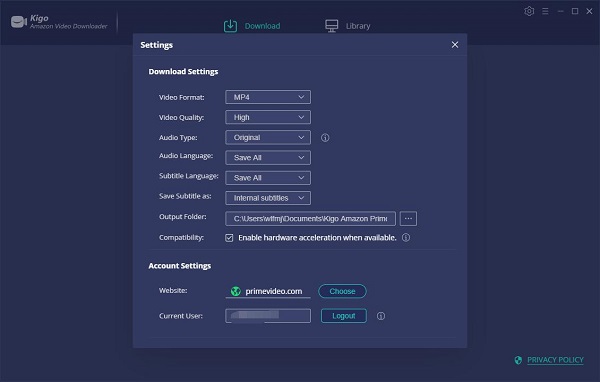Viewport: 600px width, 382px height.
Task: Click the Privacy Policy shield icon
Action: coord(518,360)
